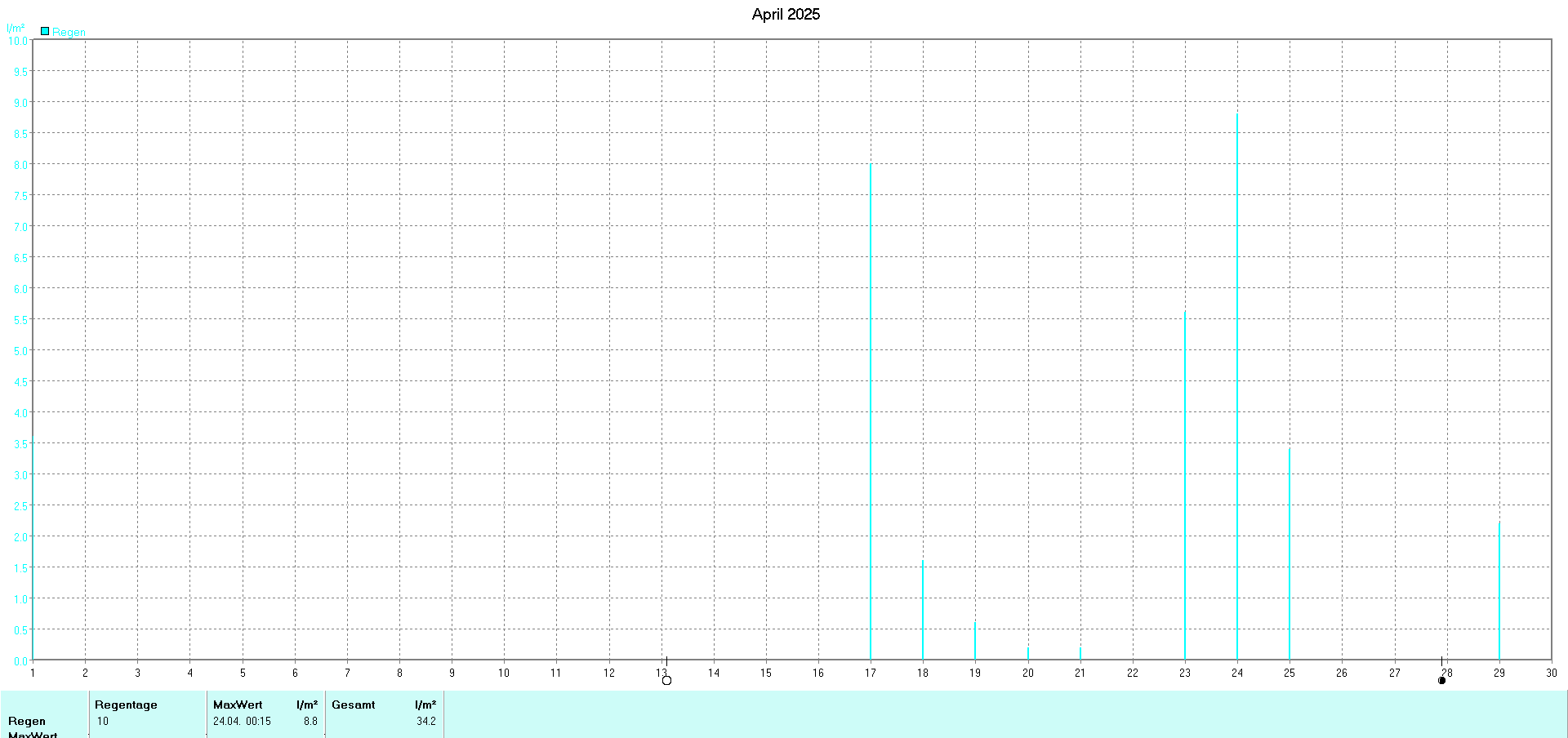Click the tiny rain bar on day 21

click(x=1080, y=653)
